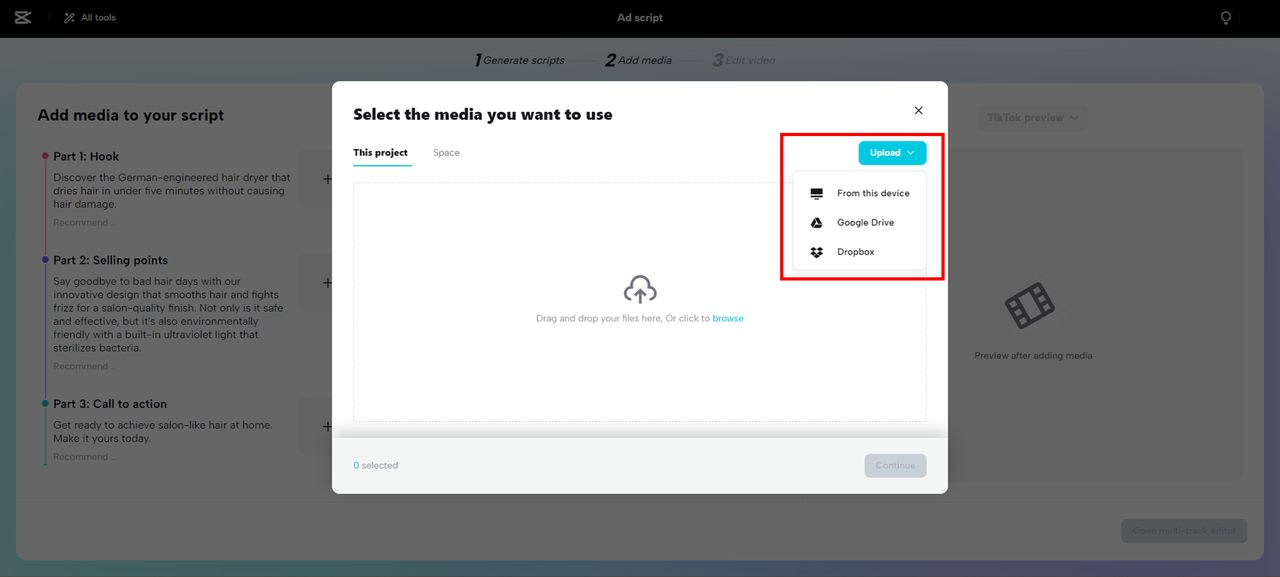This screenshot has width=1280, height=577.
Task: Click the lightbulb tips icon
Action: (x=1225, y=18)
